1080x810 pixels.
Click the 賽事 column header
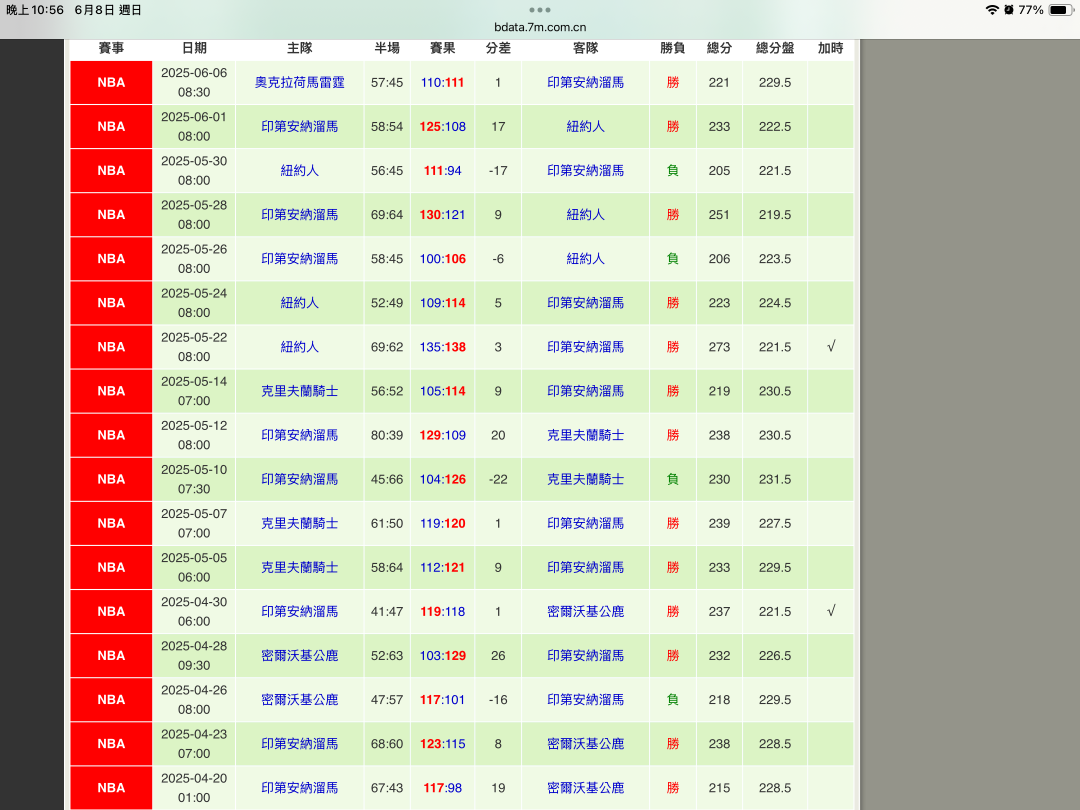pyautogui.click(x=111, y=48)
